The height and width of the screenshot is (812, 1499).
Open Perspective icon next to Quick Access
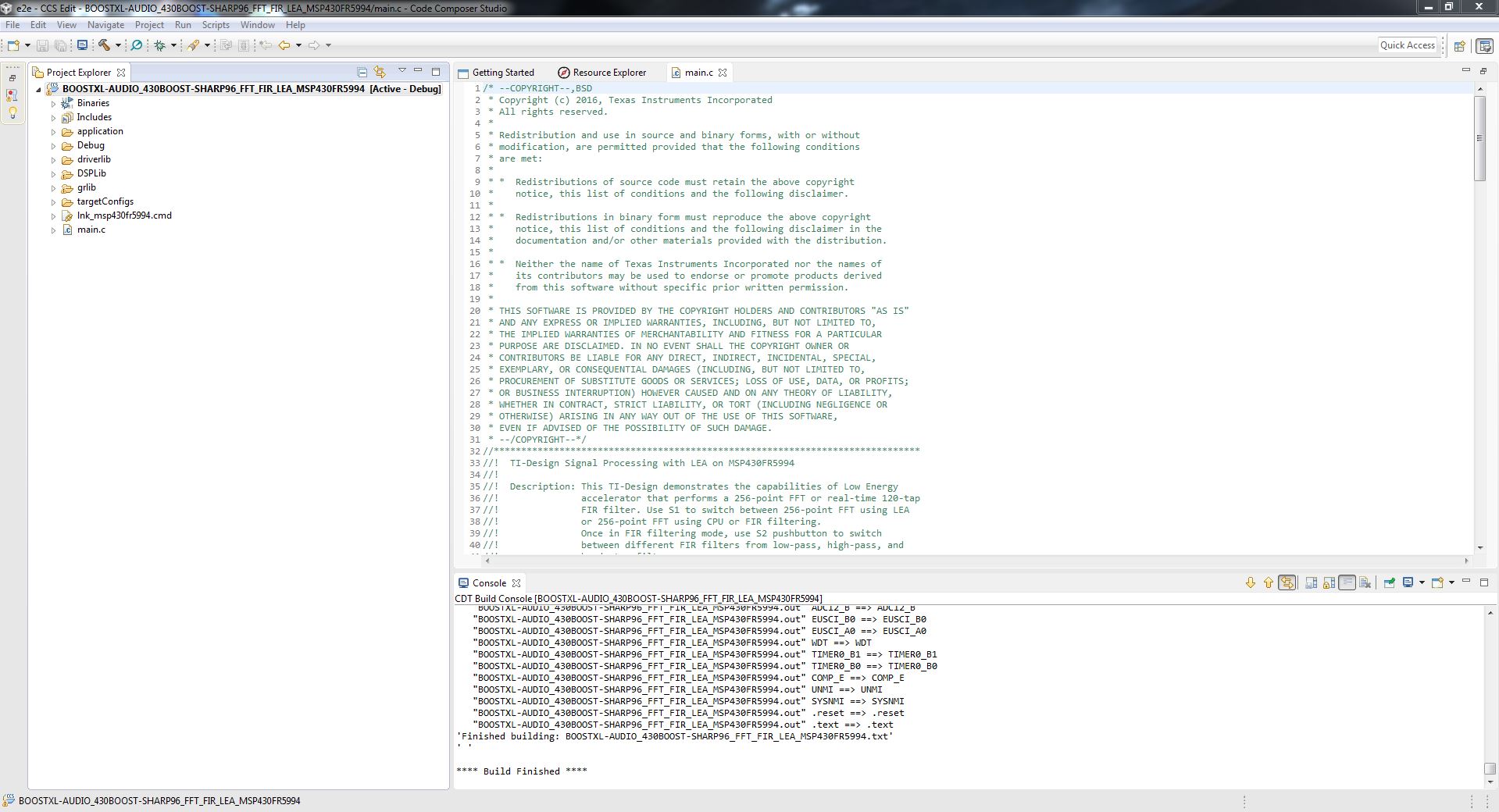(1459, 45)
